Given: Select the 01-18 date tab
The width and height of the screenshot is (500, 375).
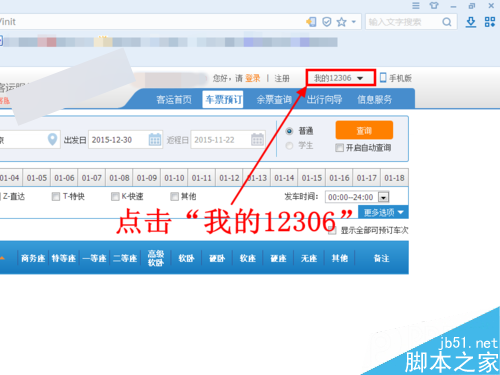Looking at the screenshot, I should [x=394, y=178].
